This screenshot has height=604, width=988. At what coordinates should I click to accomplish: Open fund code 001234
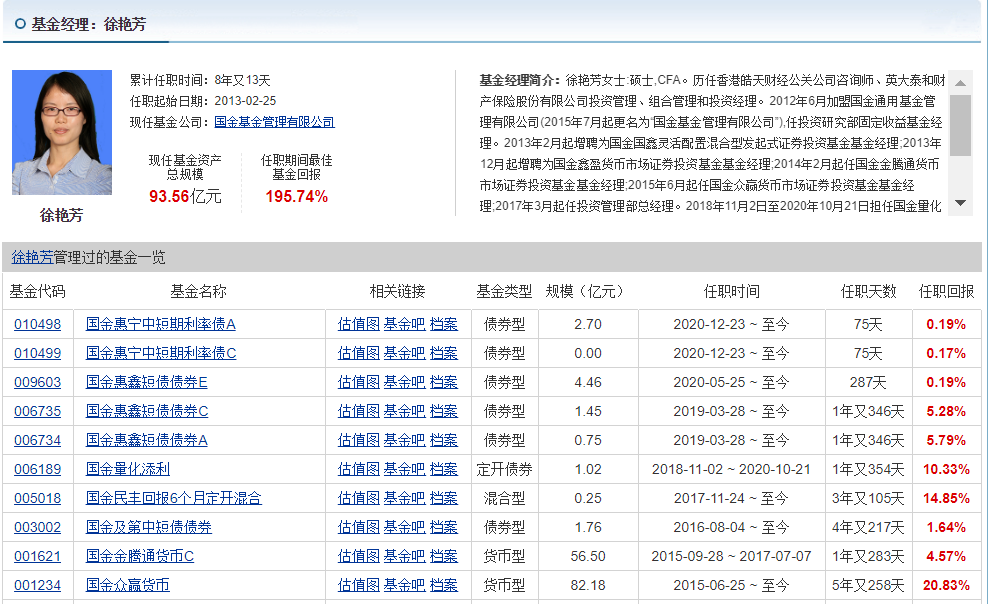37,585
